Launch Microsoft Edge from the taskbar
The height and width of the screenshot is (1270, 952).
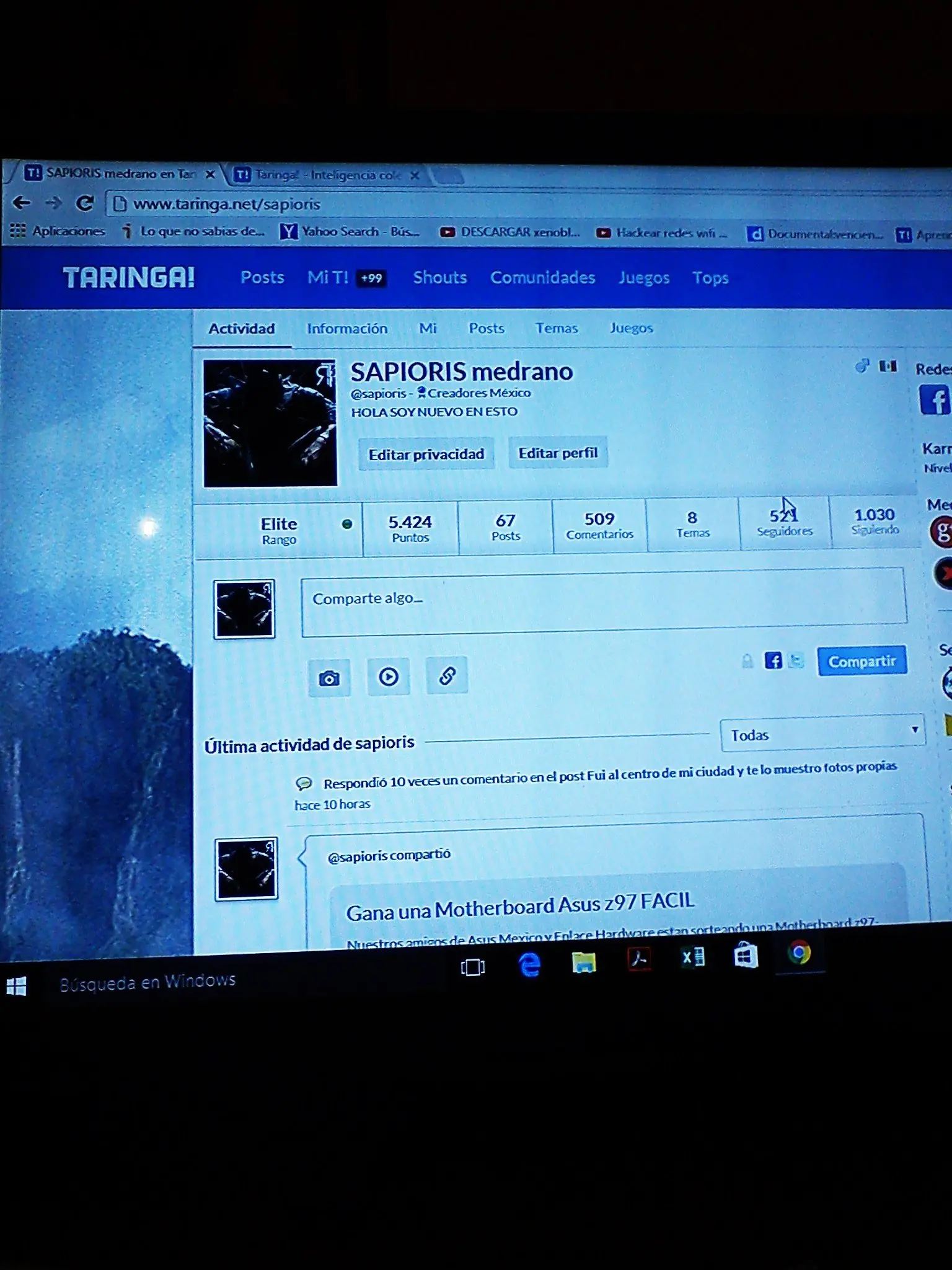pyautogui.click(x=529, y=964)
